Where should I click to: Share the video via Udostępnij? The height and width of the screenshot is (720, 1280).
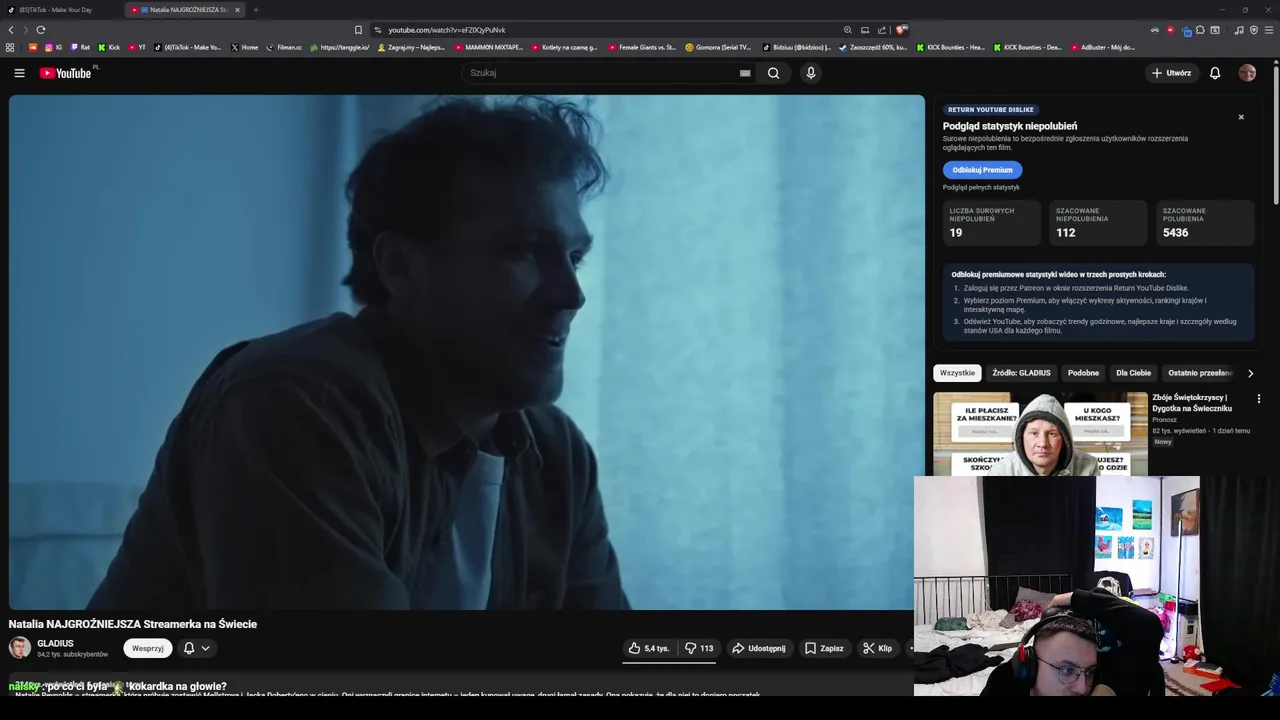[x=760, y=648]
